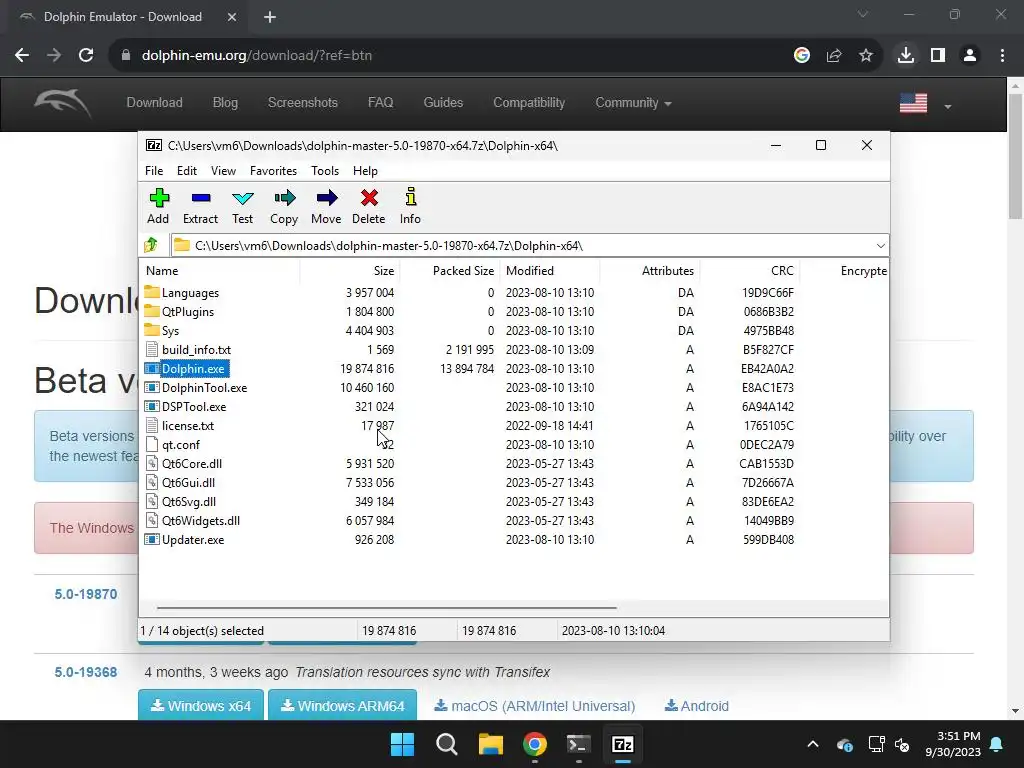Open Chrome's tab search dropdown
The image size is (1024, 768).
(x=863, y=14)
